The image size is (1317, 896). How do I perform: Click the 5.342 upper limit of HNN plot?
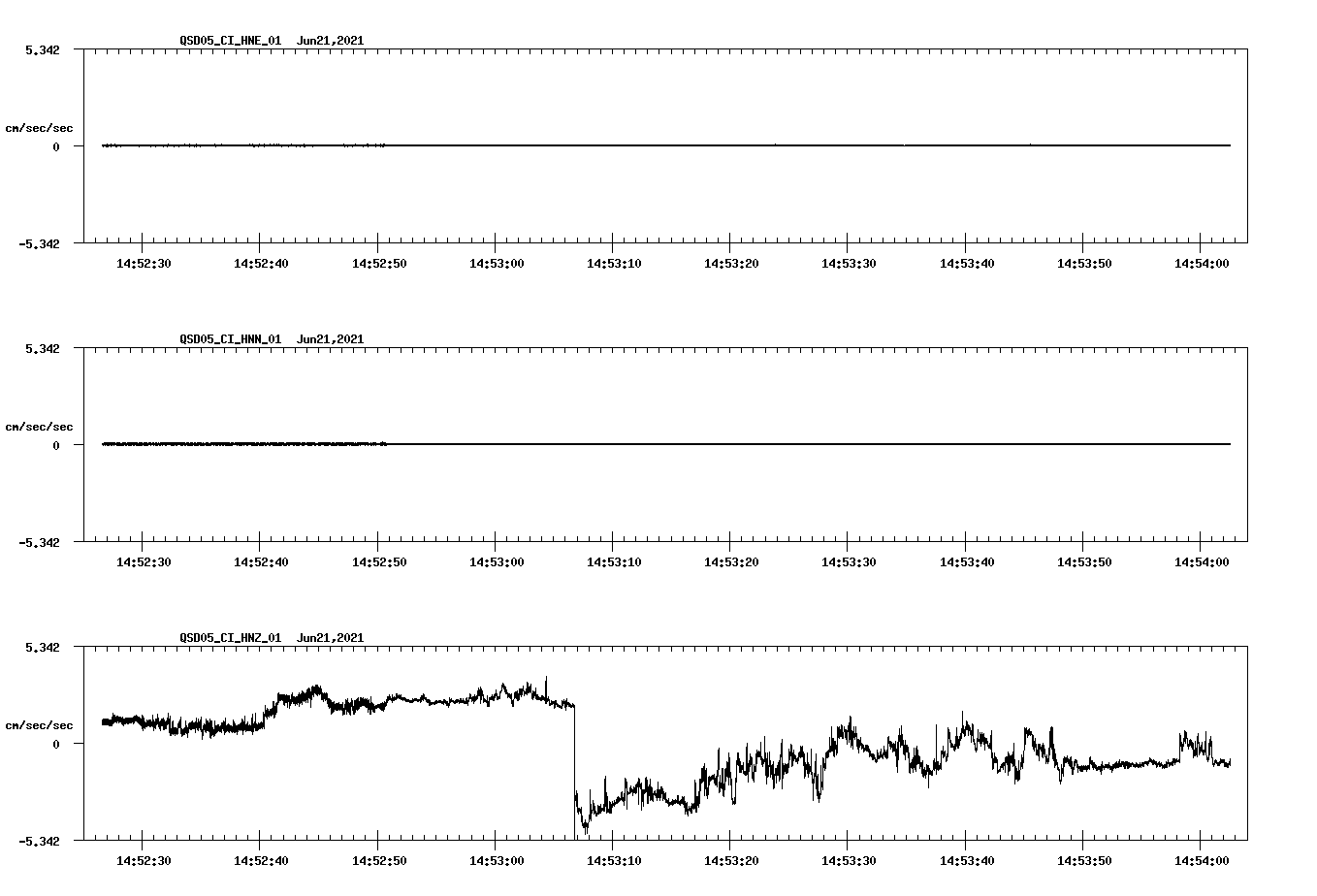[43, 348]
